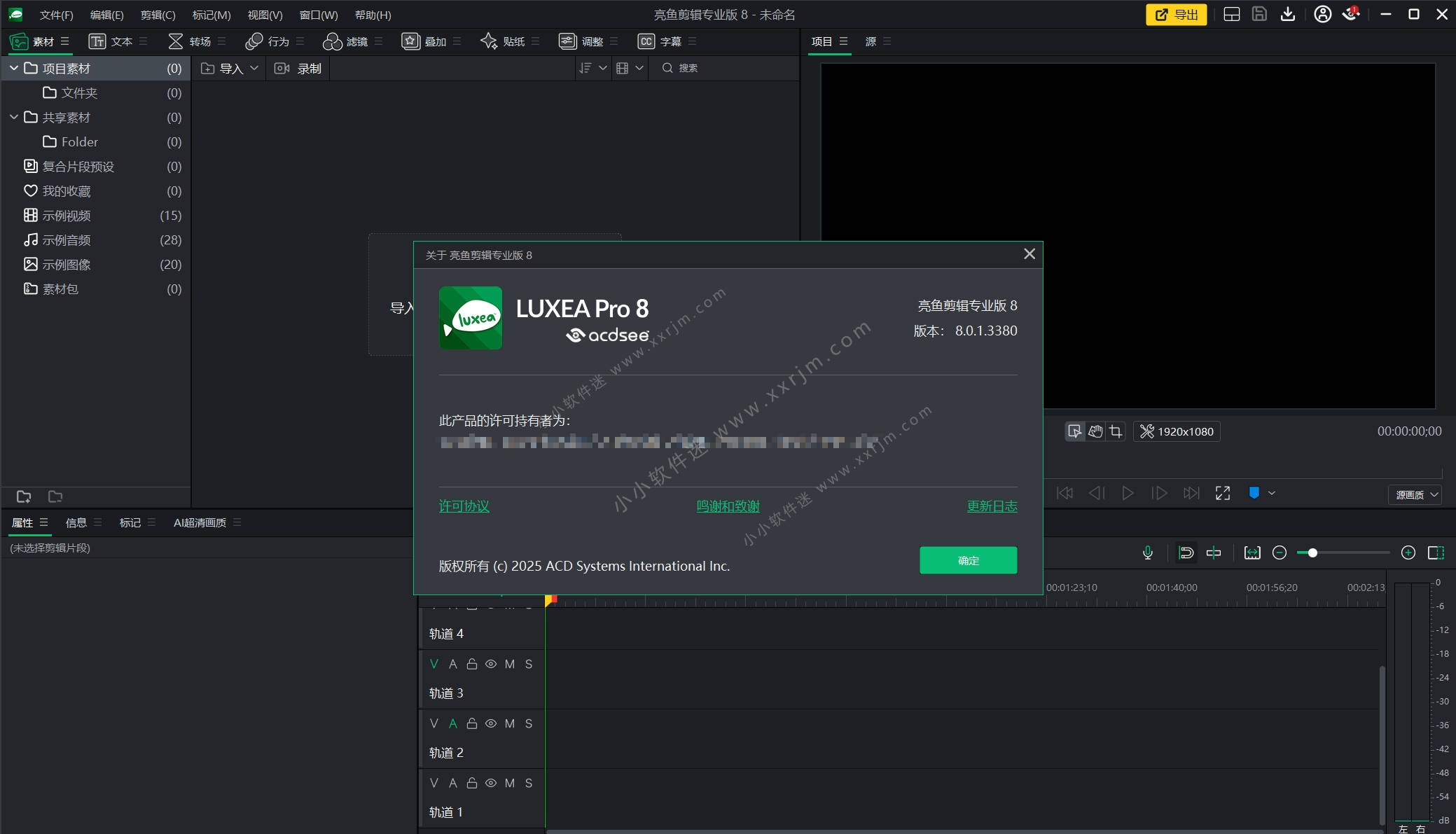Select the 文件夹 folder item
Viewport: 1456px width, 834px height.
(x=96, y=92)
